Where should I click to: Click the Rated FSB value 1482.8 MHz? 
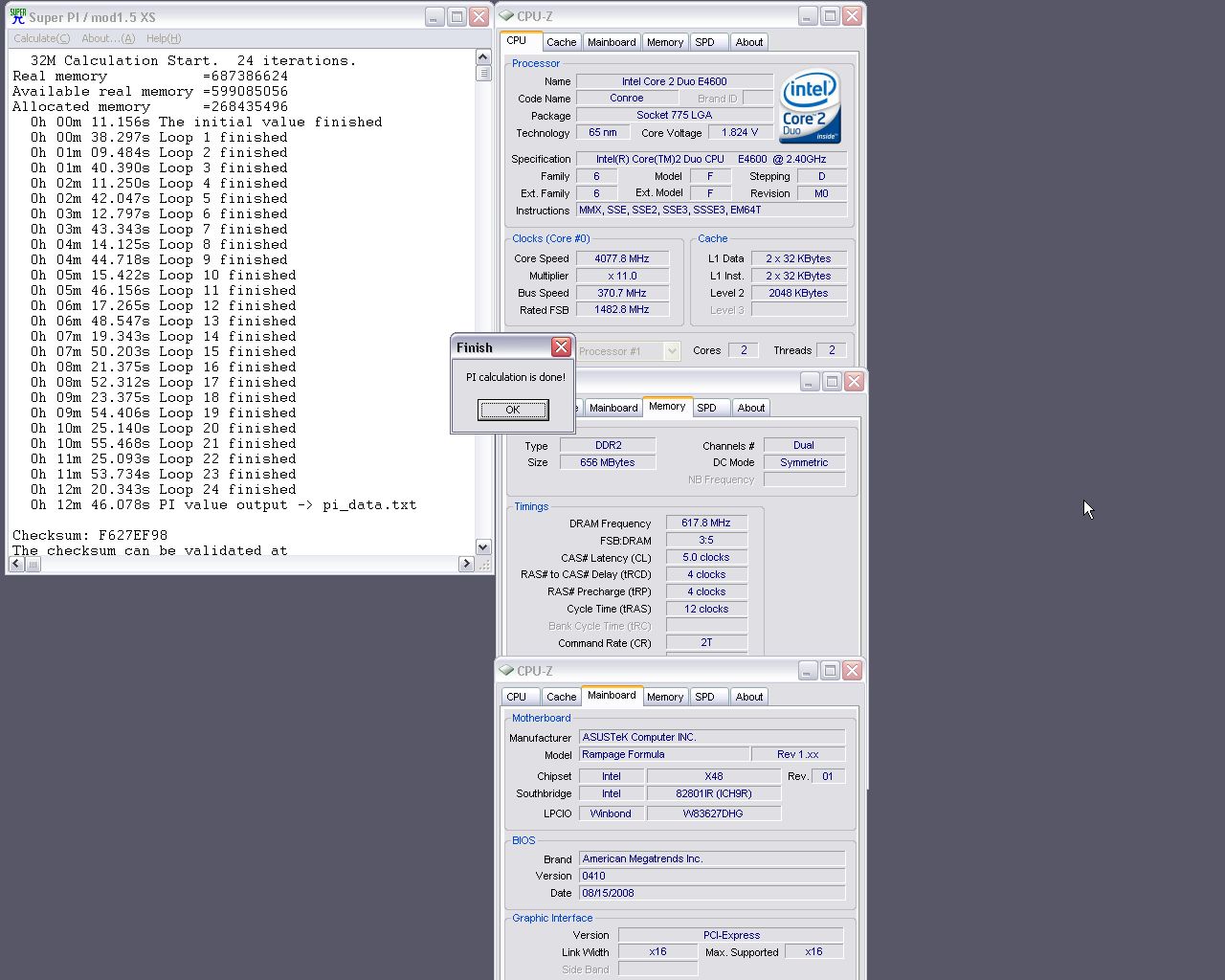[622, 310]
